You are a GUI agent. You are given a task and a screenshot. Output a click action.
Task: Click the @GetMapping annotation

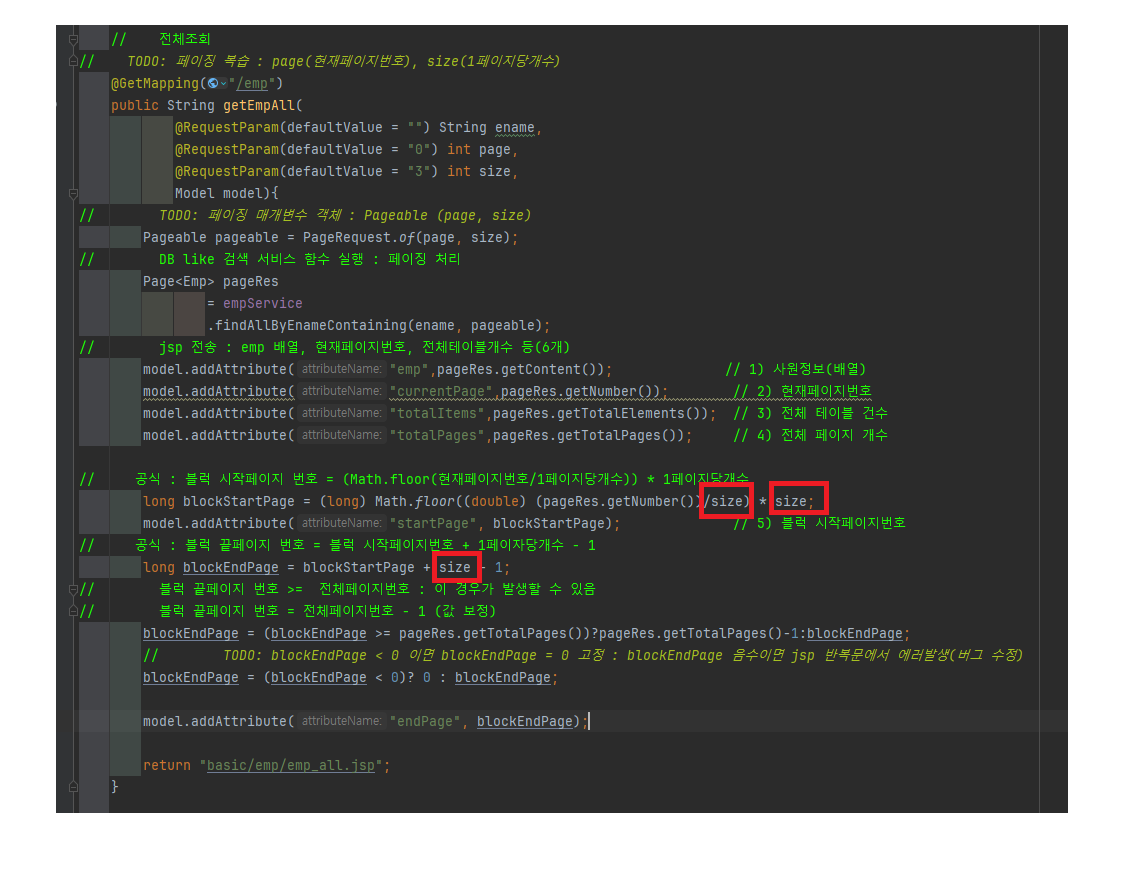[x=155, y=83]
